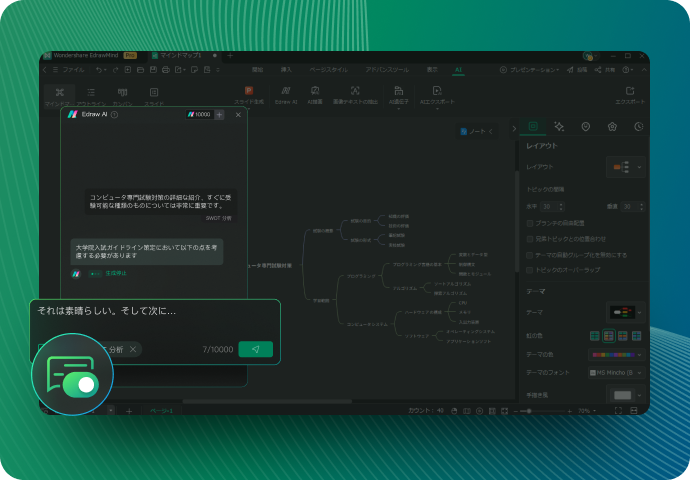Check the トピックのオーバーラップ option
690x480 pixels.
[x=530, y=270]
